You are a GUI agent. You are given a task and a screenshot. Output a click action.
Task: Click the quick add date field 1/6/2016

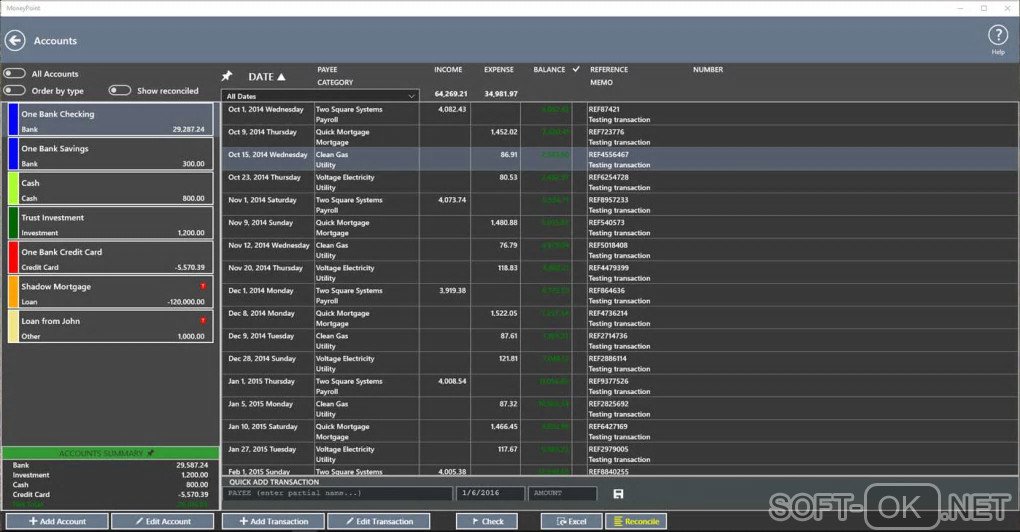490,494
